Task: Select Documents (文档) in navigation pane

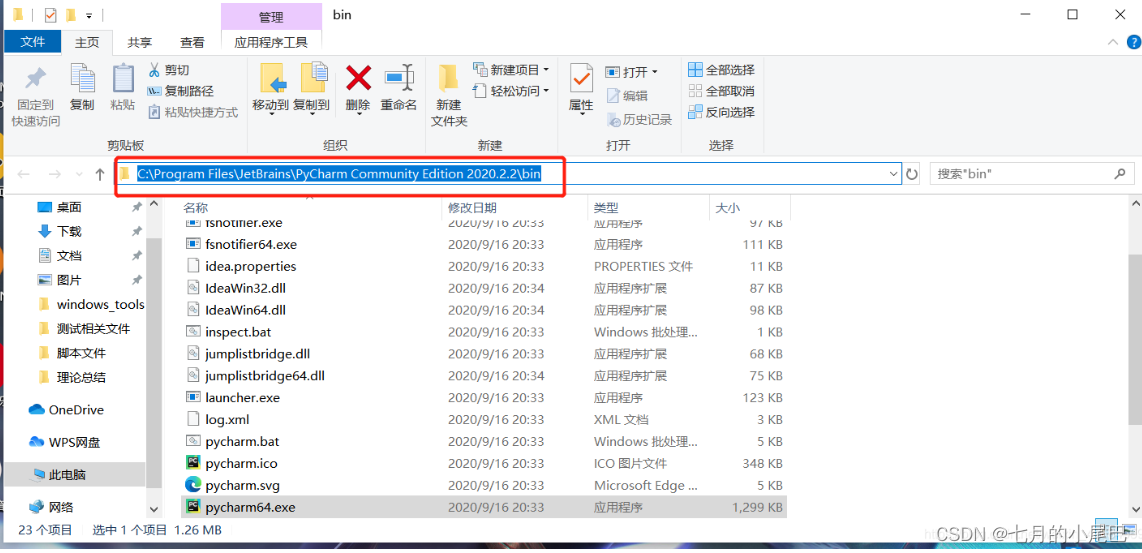Action: (x=69, y=256)
